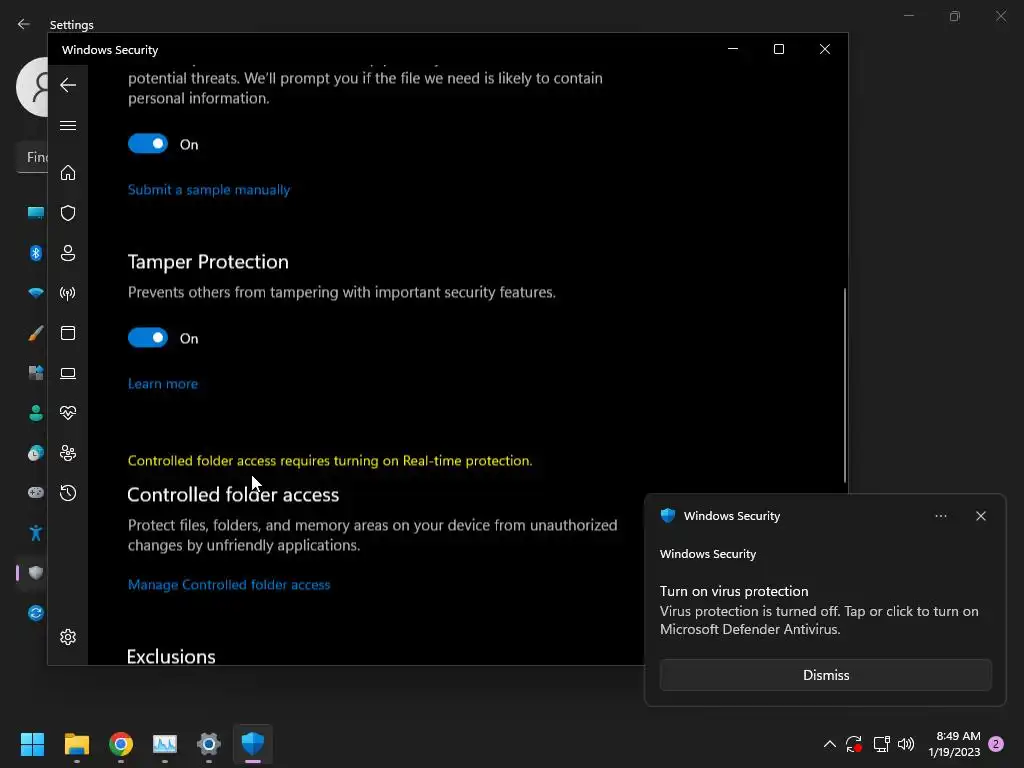Viewport: 1024px width, 768px height.
Task: Open Personalization brush icon in Settings
Action: point(35,333)
